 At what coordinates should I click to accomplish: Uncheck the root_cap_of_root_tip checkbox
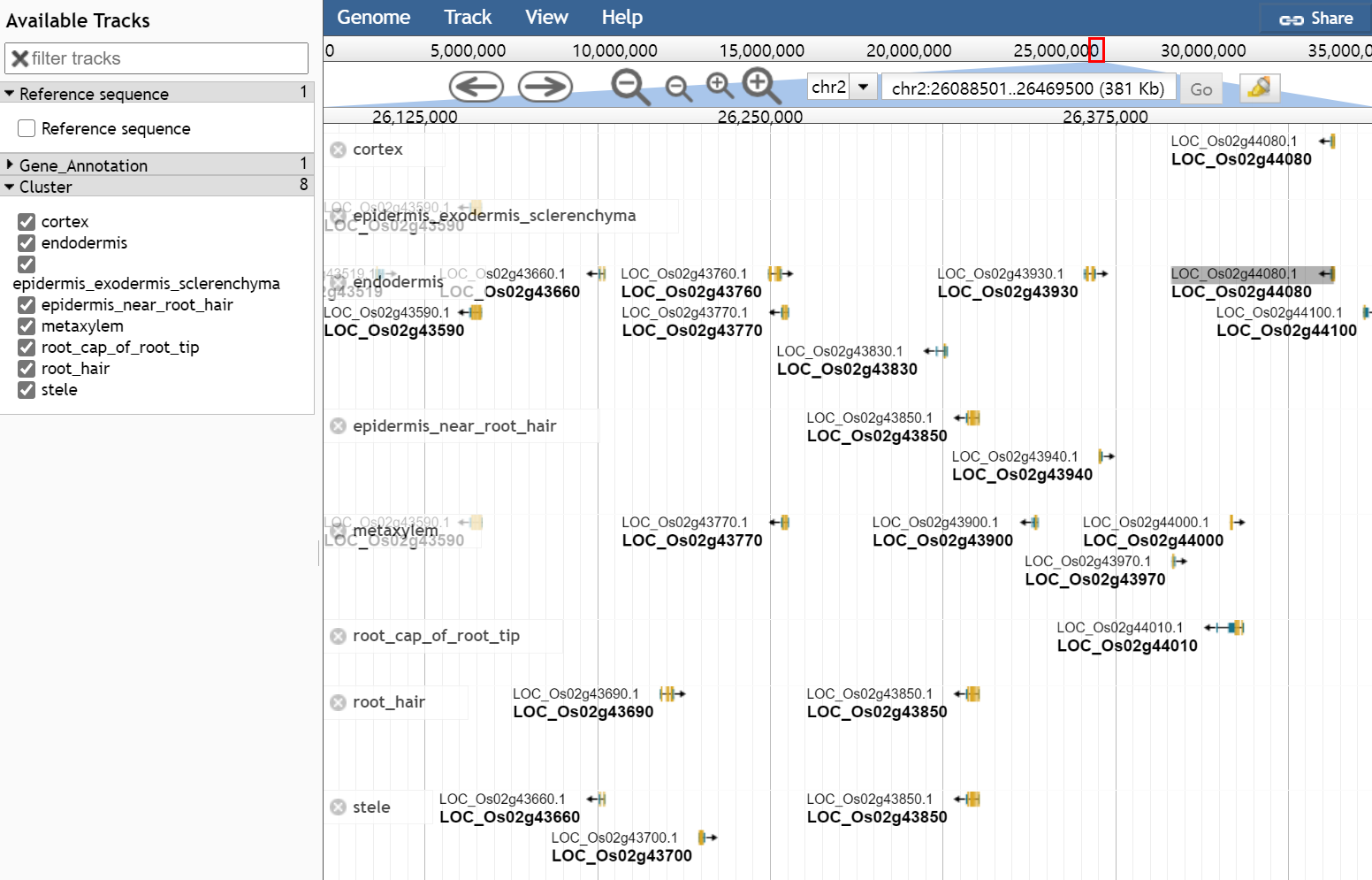coord(27,347)
